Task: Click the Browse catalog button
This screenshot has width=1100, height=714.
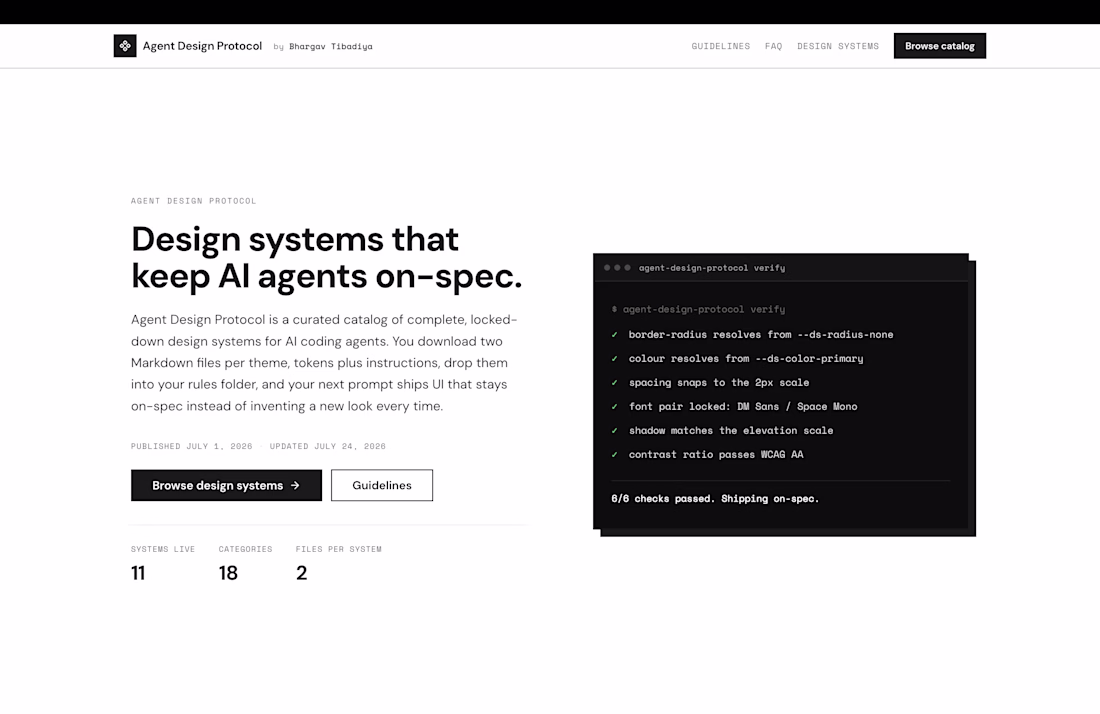Action: coord(939,46)
